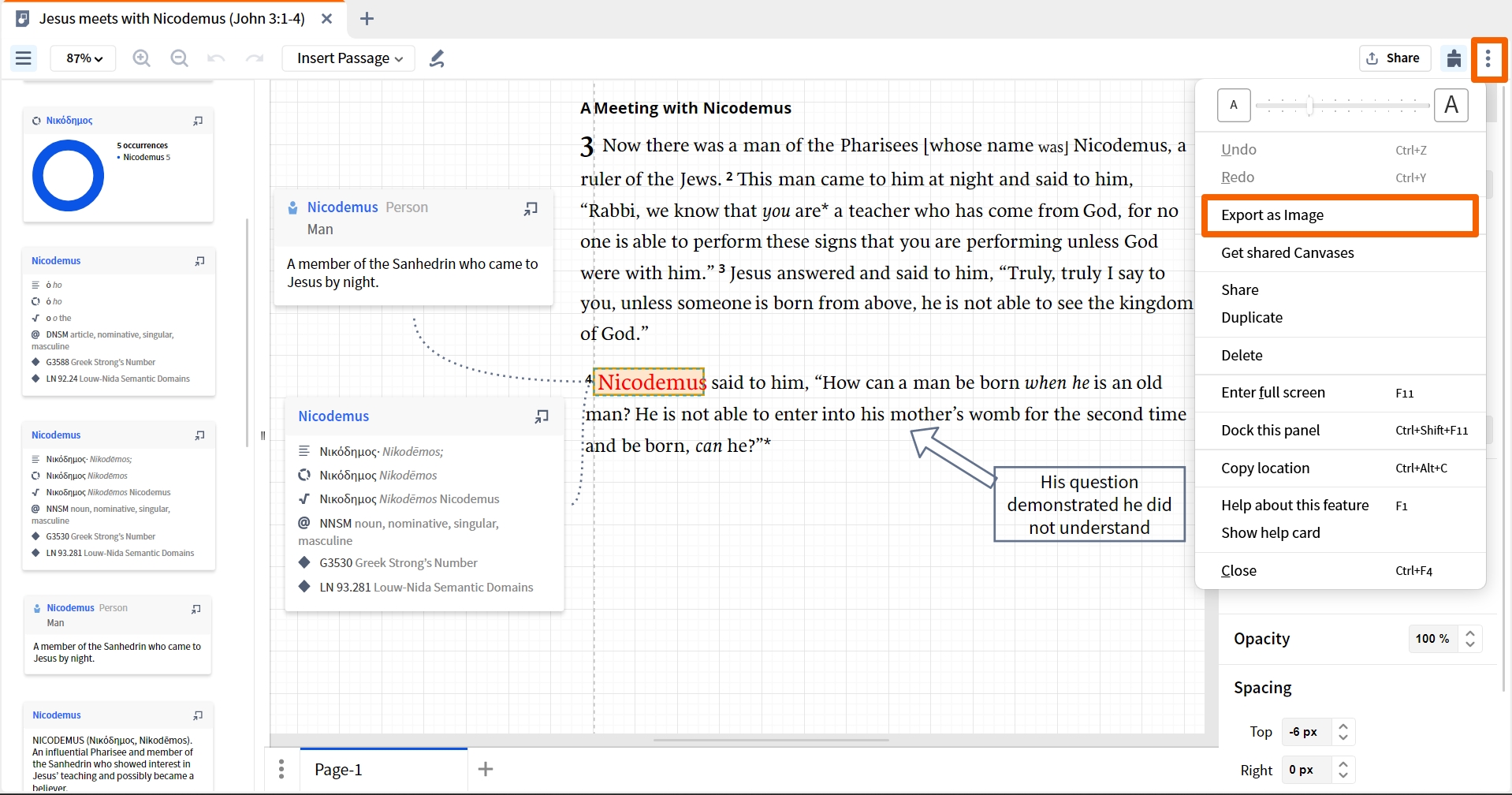Viewport: 1512px width, 795px height.
Task: Pin icon on canvas Nicodemus Person card
Action: (531, 208)
